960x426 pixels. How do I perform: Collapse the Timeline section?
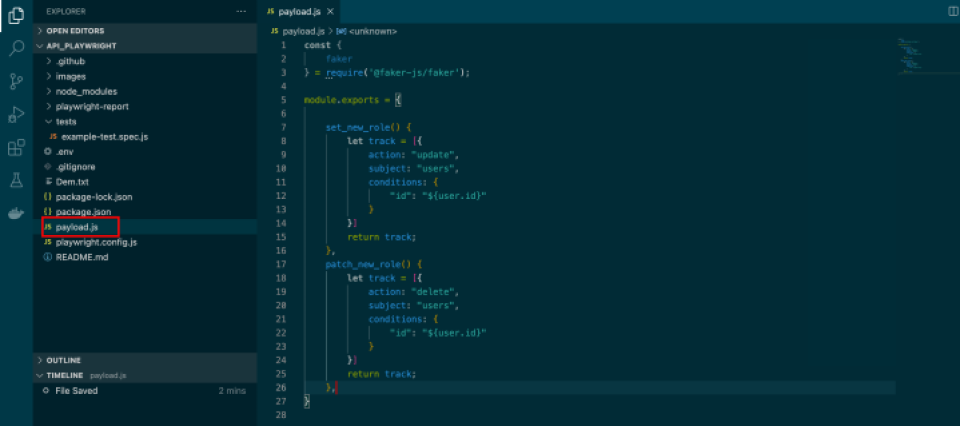click(145, 375)
